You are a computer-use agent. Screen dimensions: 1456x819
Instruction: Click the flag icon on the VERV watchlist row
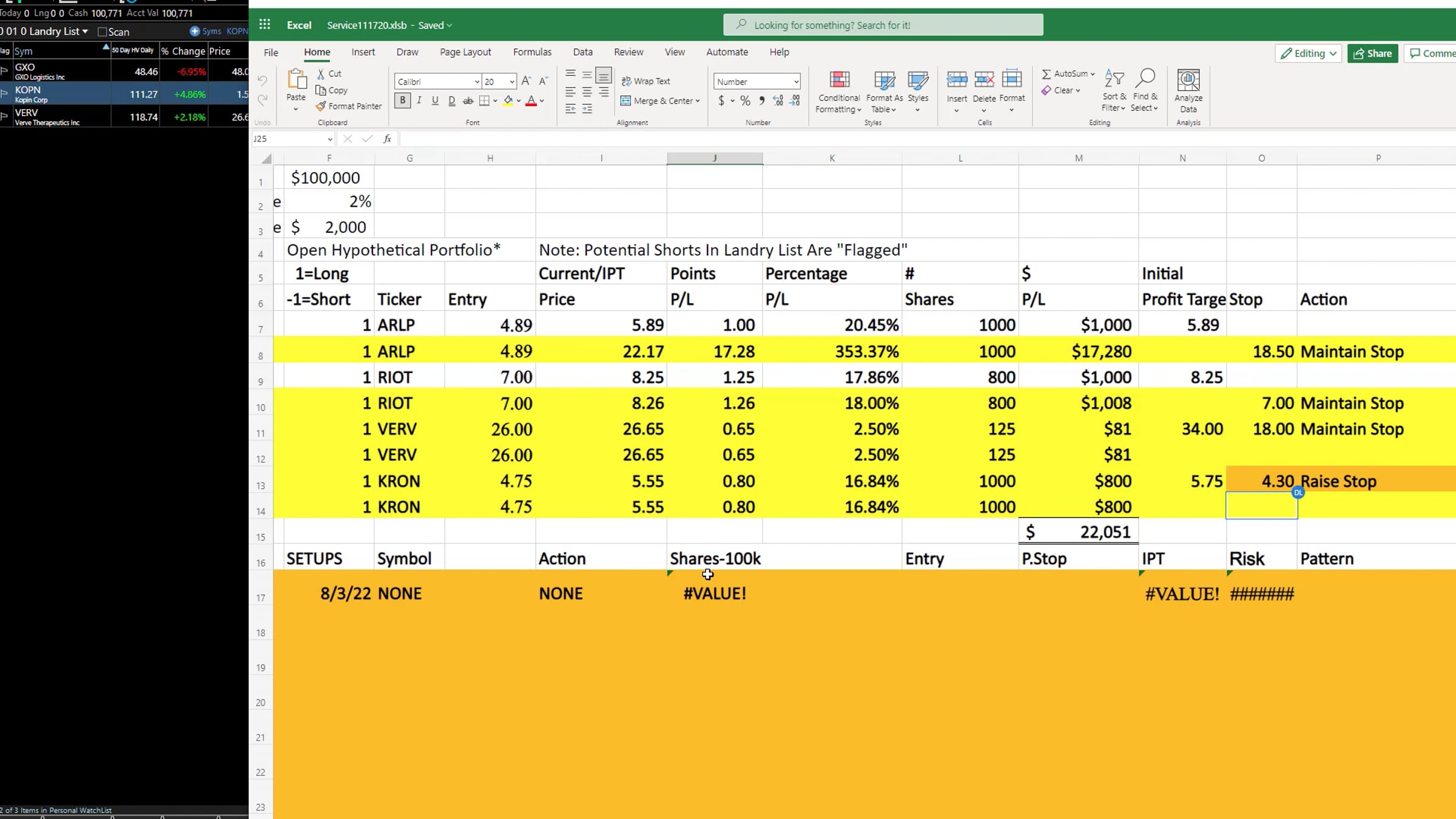coord(4,116)
